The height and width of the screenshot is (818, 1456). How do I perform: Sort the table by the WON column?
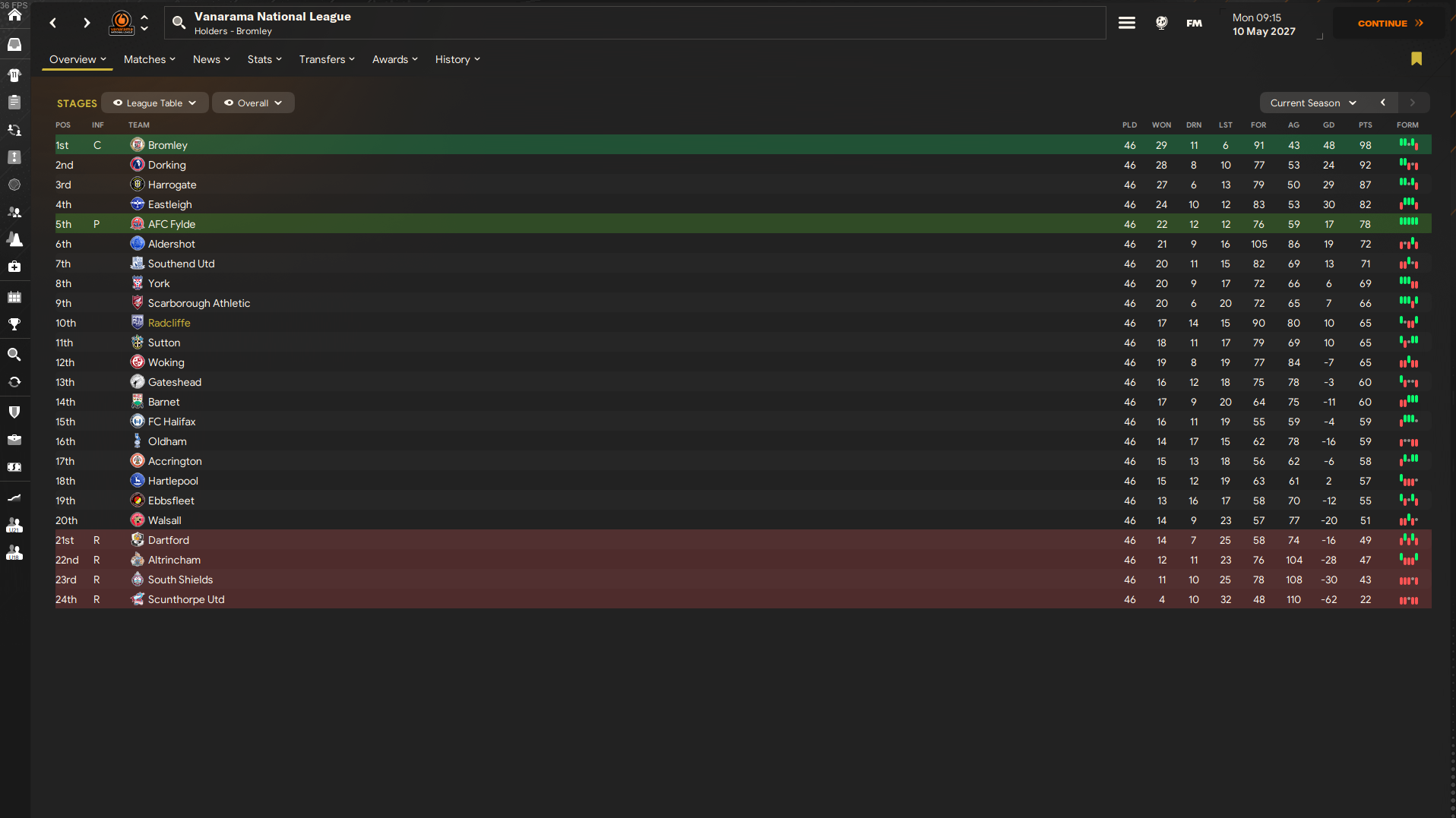tap(1161, 125)
